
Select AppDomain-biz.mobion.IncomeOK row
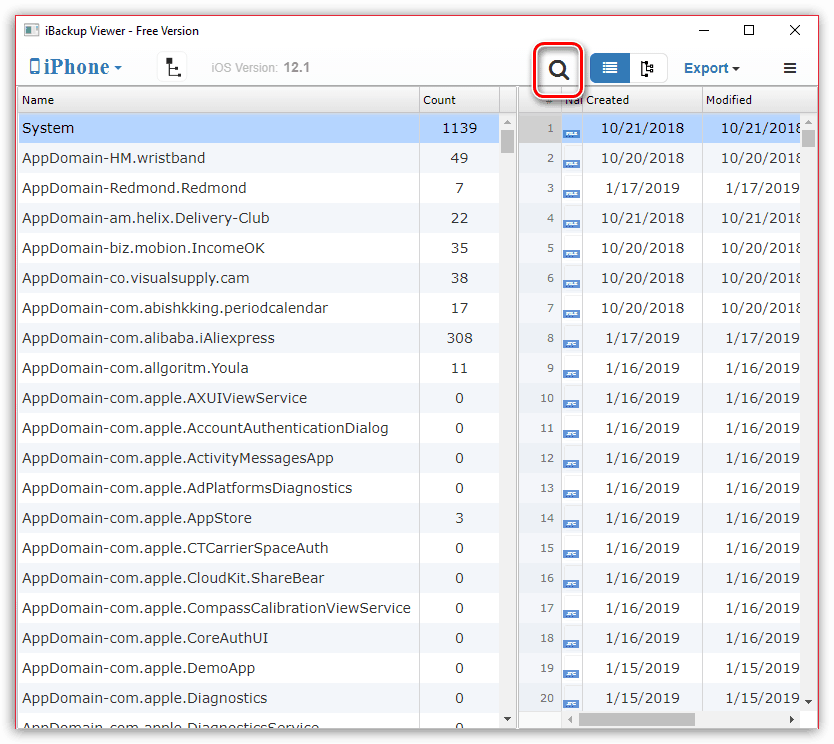pos(259,248)
